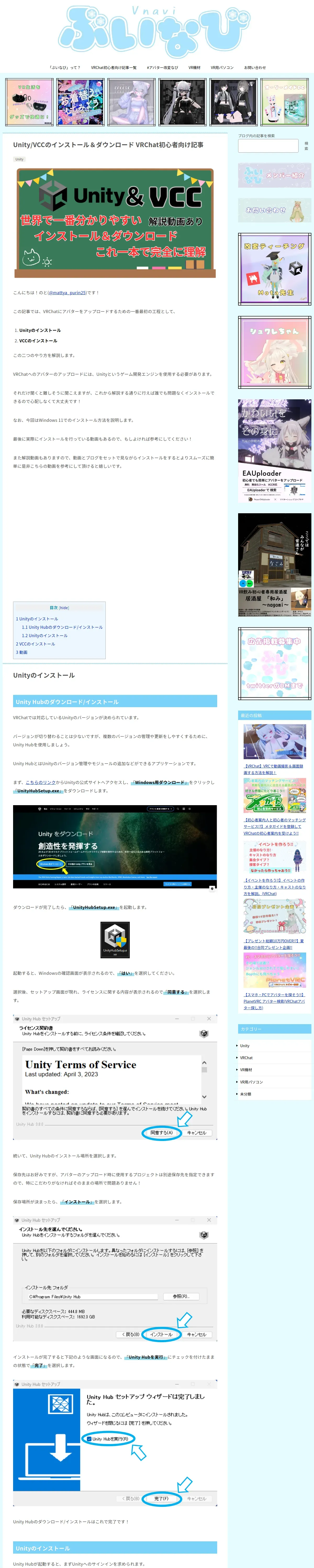Jump to 1.2 Unityのインストール in contents
The image size is (314, 1568).
pos(44,636)
